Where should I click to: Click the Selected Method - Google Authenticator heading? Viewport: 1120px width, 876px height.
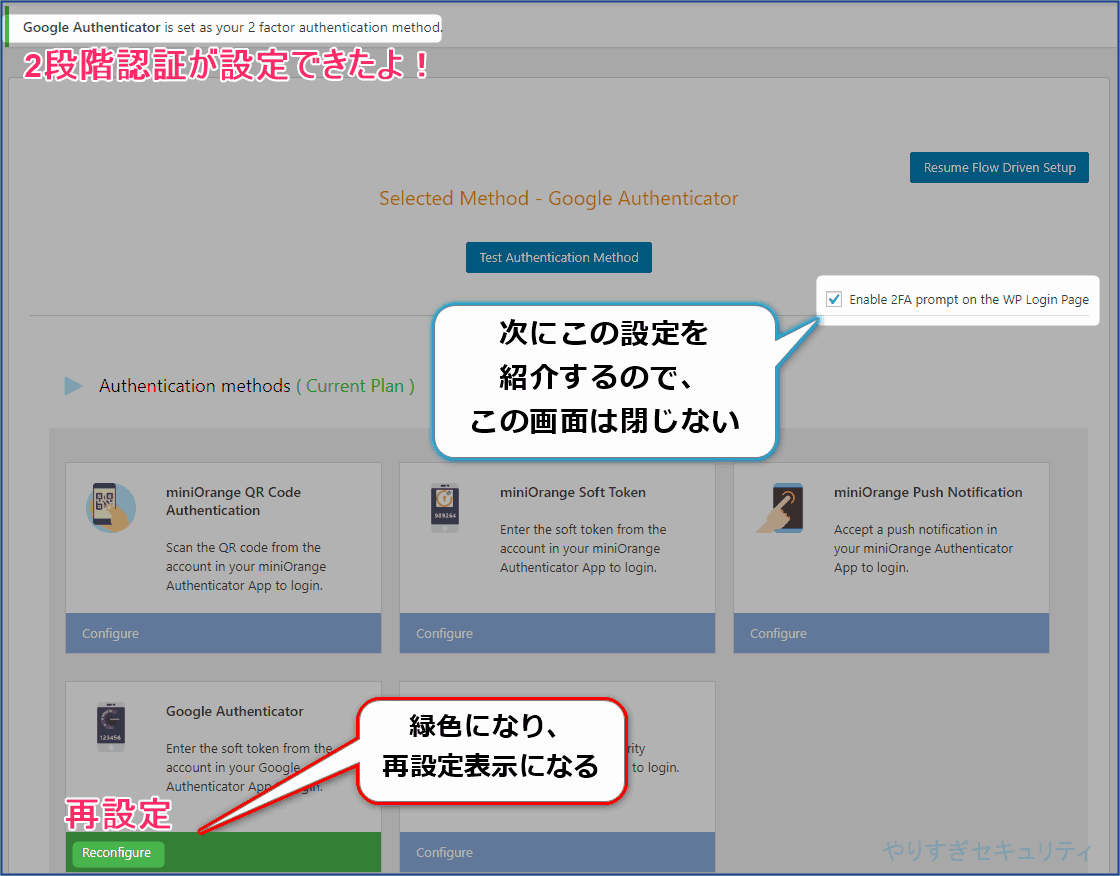(x=559, y=198)
